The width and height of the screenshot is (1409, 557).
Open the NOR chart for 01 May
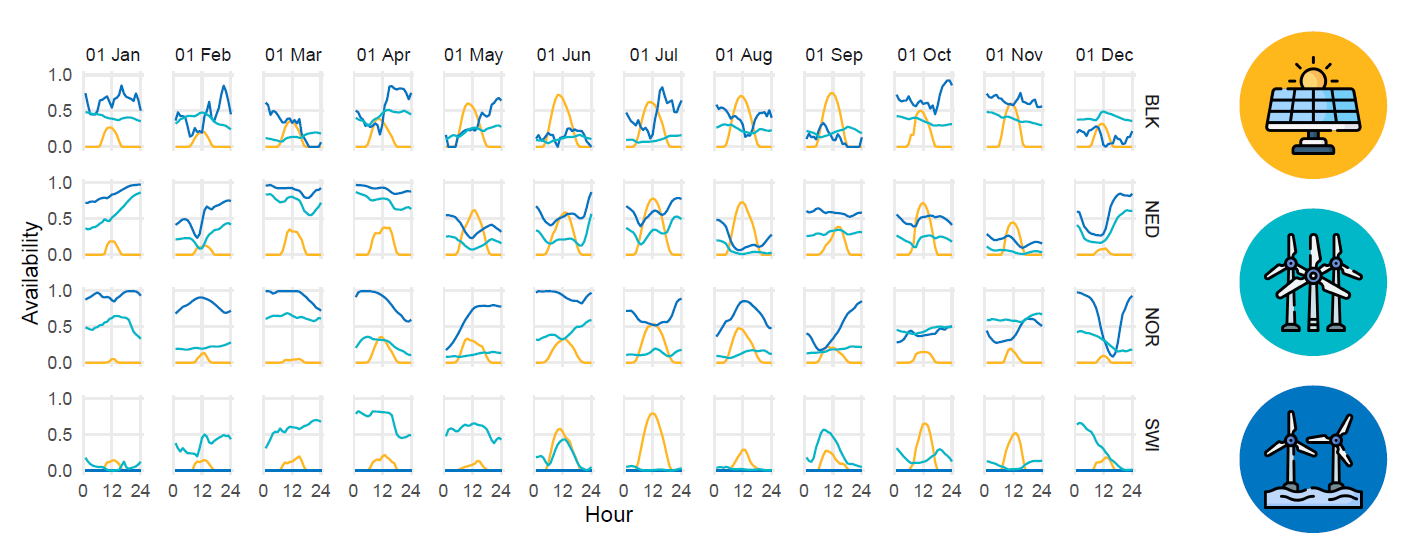pos(473,327)
